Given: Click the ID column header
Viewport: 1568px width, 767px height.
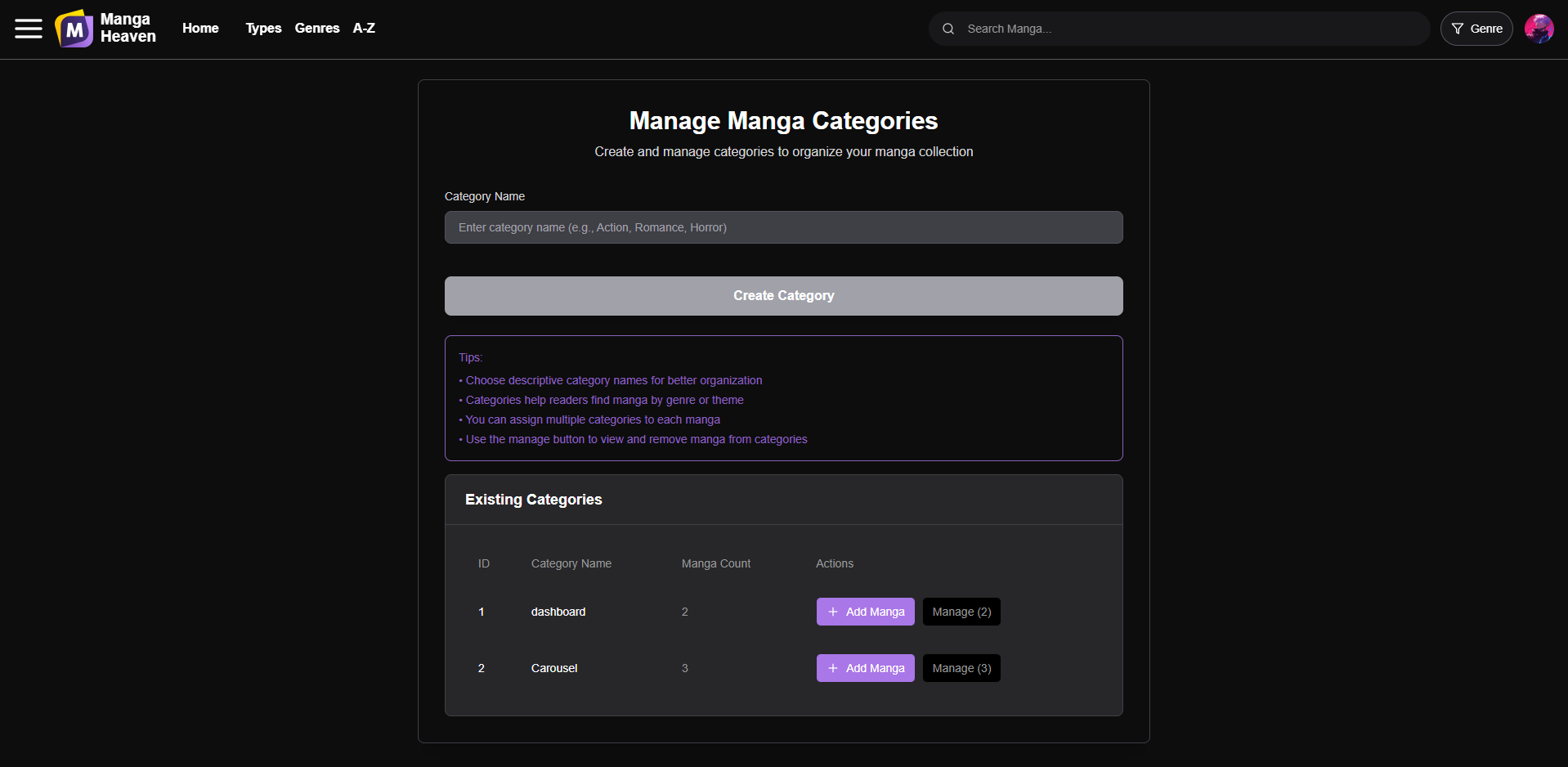Looking at the screenshot, I should pyautogui.click(x=484, y=563).
